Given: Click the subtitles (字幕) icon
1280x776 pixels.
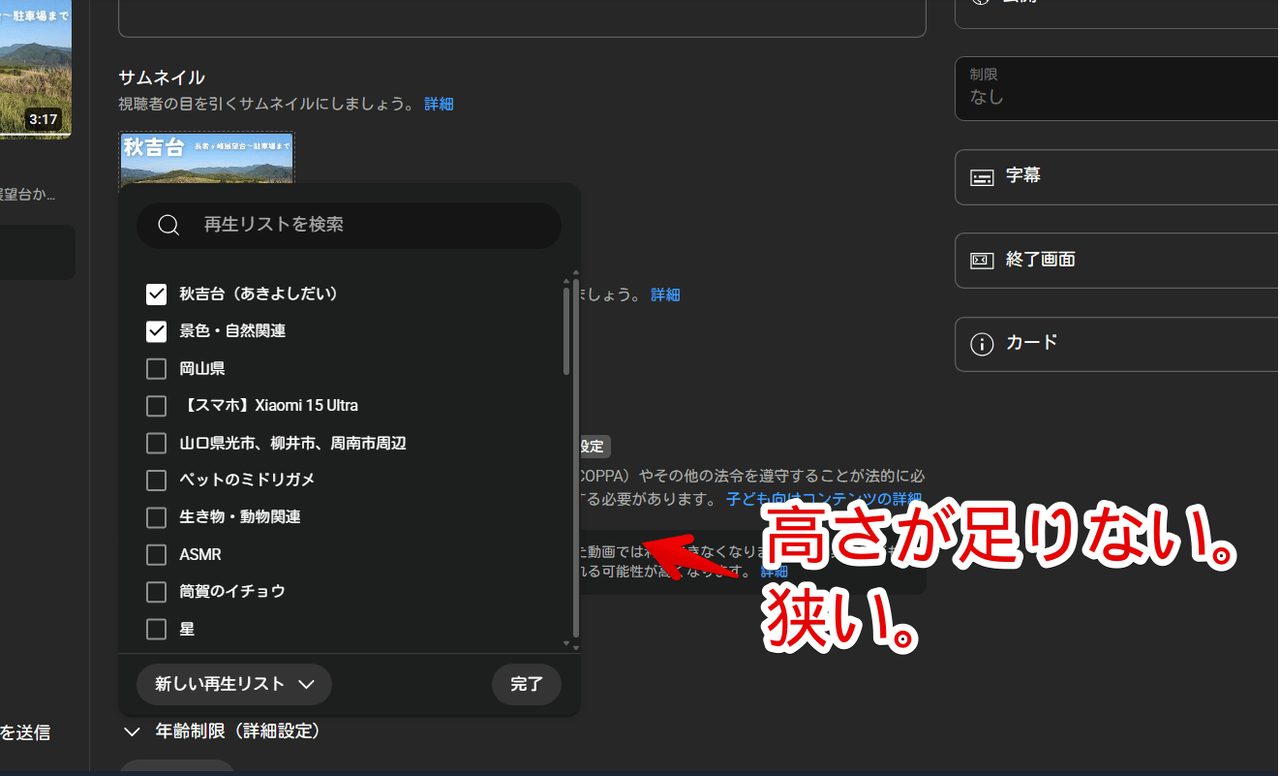Looking at the screenshot, I should click(x=982, y=177).
